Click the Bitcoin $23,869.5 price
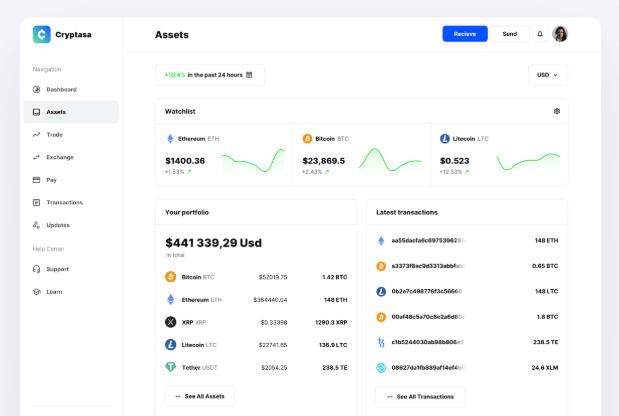Image resolution: width=619 pixels, height=416 pixels. point(323,161)
